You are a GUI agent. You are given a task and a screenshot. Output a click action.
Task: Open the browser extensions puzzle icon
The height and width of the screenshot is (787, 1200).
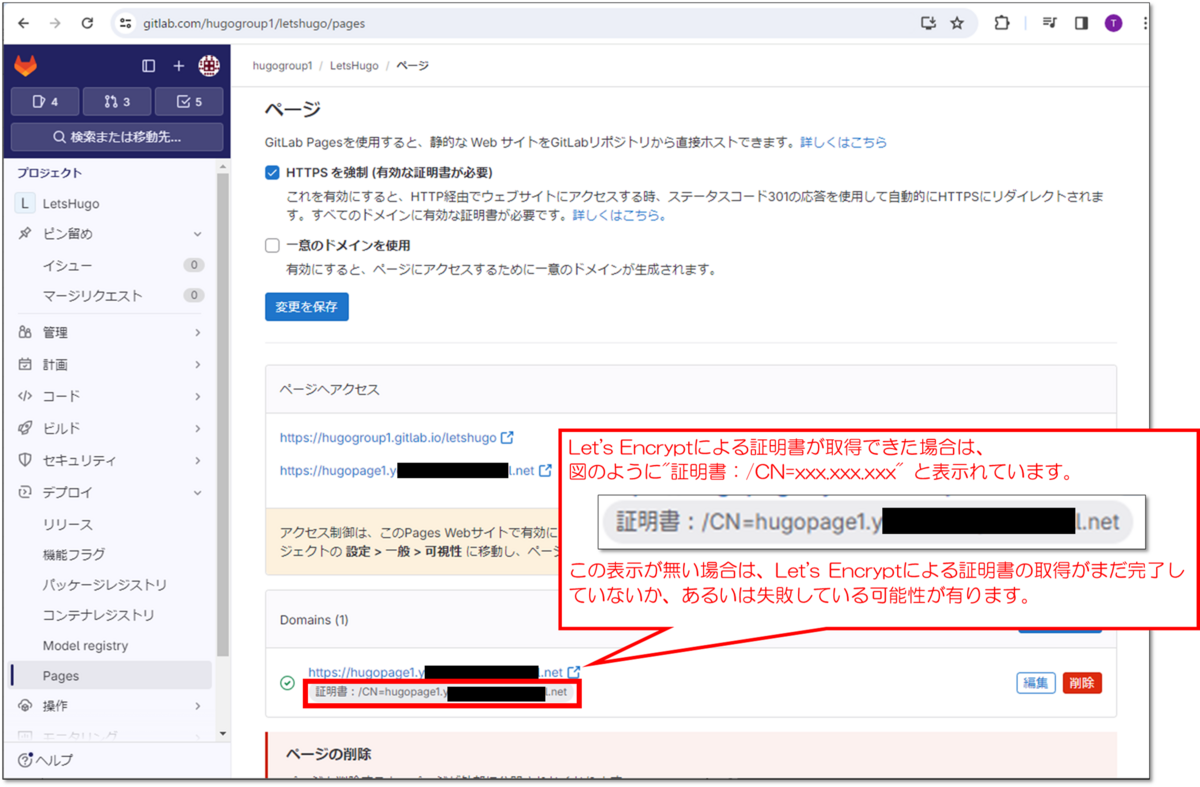pos(1002,22)
